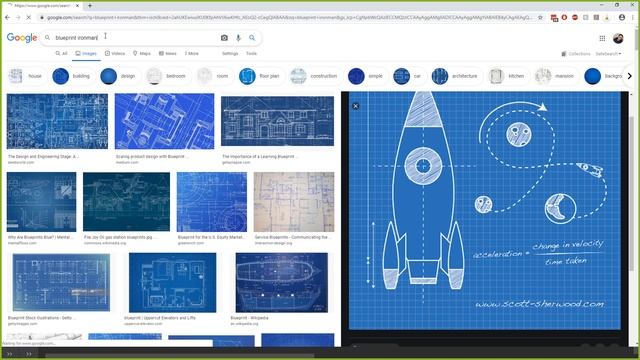This screenshot has height=360, width=640.
Task: Open the Uppercut Elevators floor plan thumbnail
Action: tap(172, 282)
